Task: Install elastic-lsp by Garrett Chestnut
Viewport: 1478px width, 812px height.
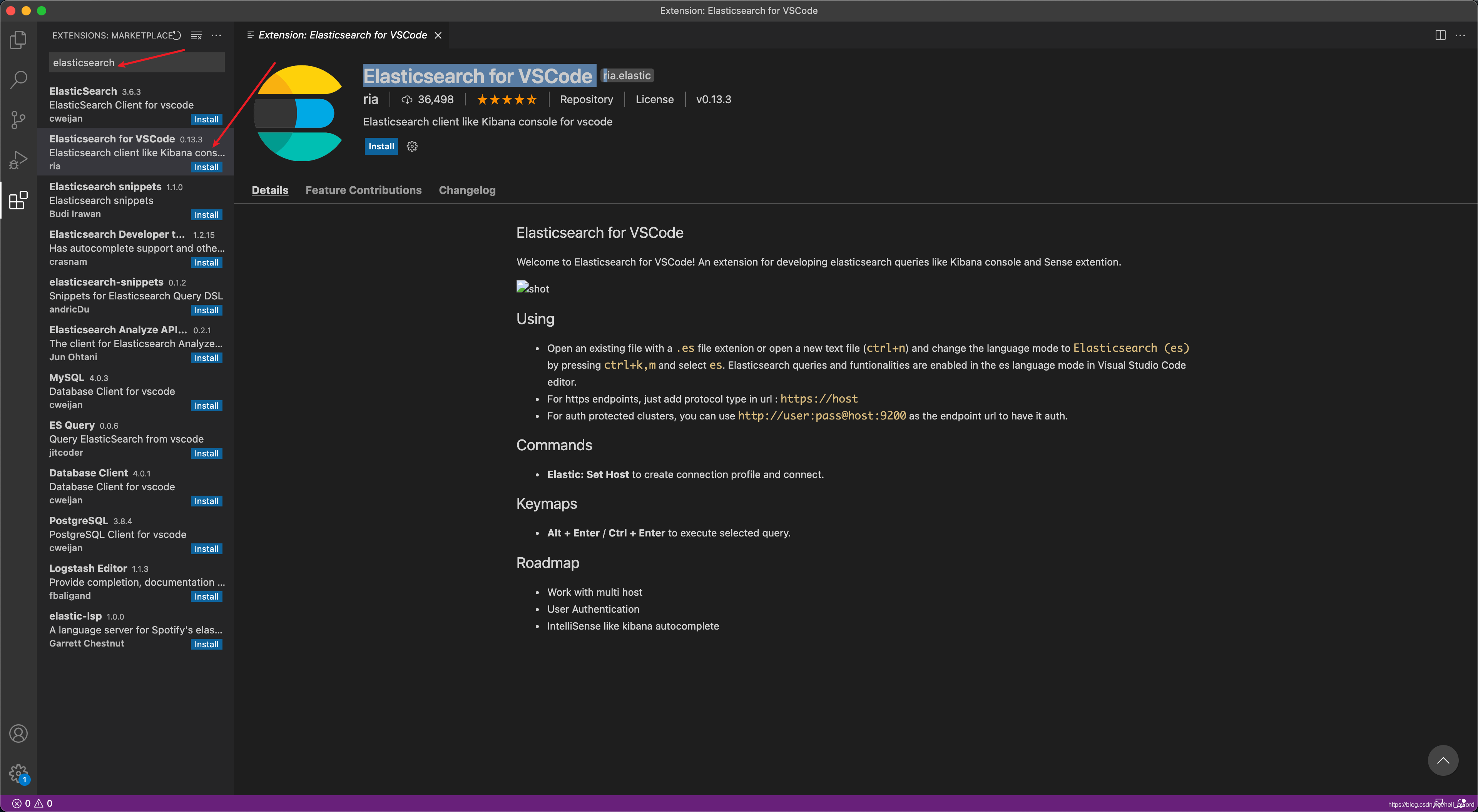Action: click(206, 644)
